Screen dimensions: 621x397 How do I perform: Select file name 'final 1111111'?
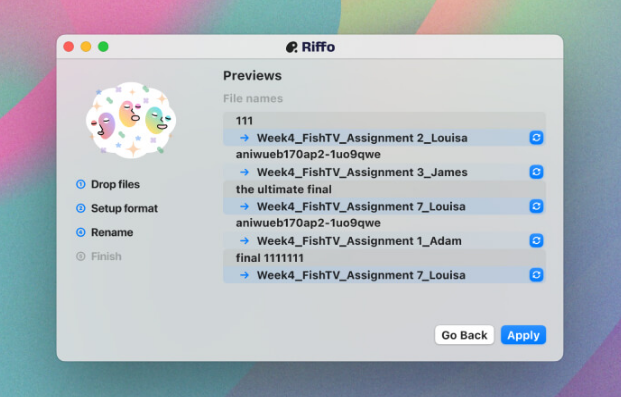click(x=270, y=258)
